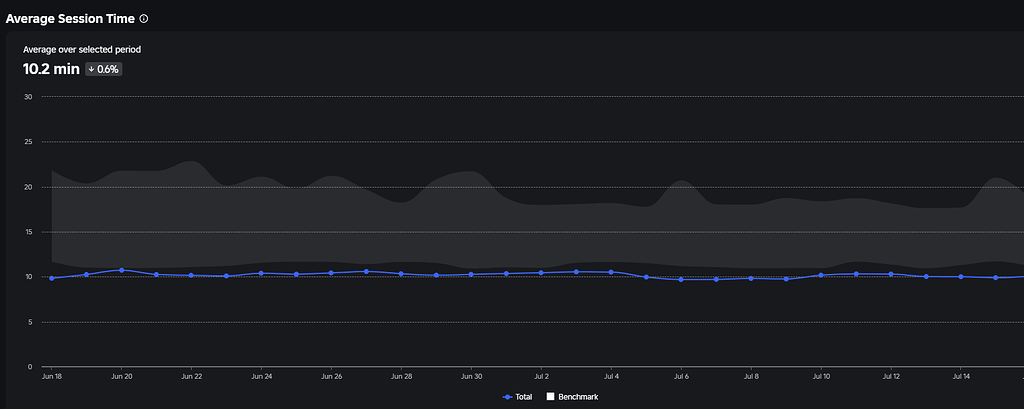Select the Jun 30 data point on the line

click(471, 274)
